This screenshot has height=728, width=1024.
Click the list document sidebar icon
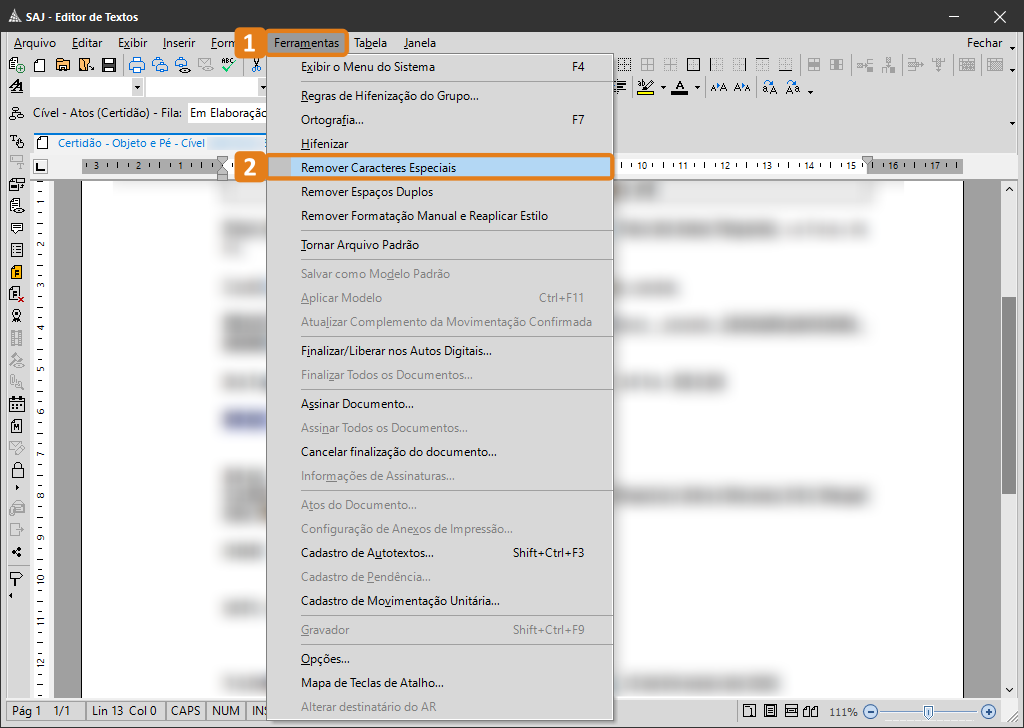point(17,250)
